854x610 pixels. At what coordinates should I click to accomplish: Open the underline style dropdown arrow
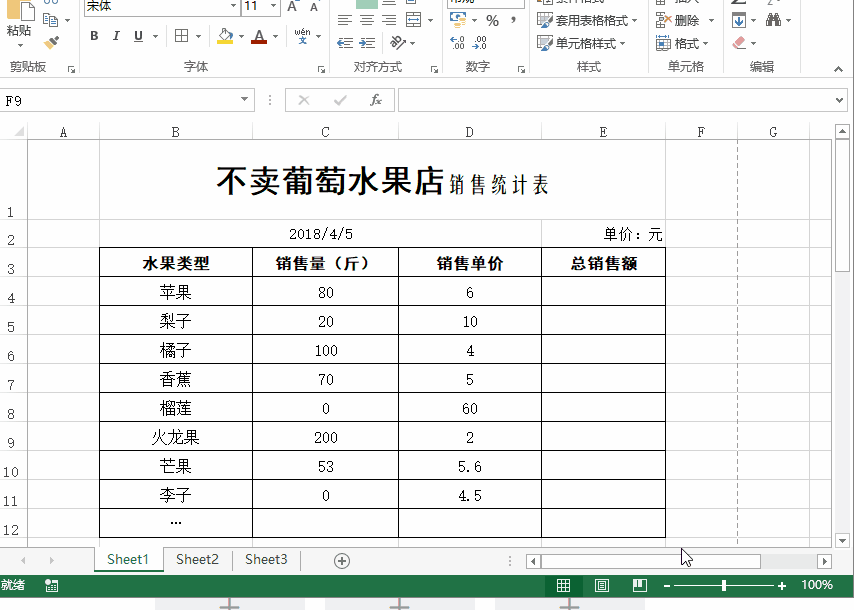pos(156,36)
